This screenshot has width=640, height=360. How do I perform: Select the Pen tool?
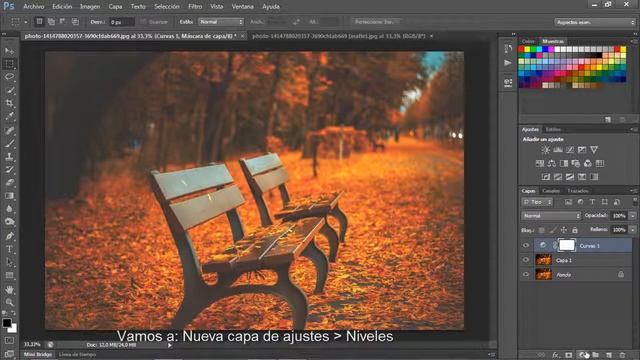9,236
